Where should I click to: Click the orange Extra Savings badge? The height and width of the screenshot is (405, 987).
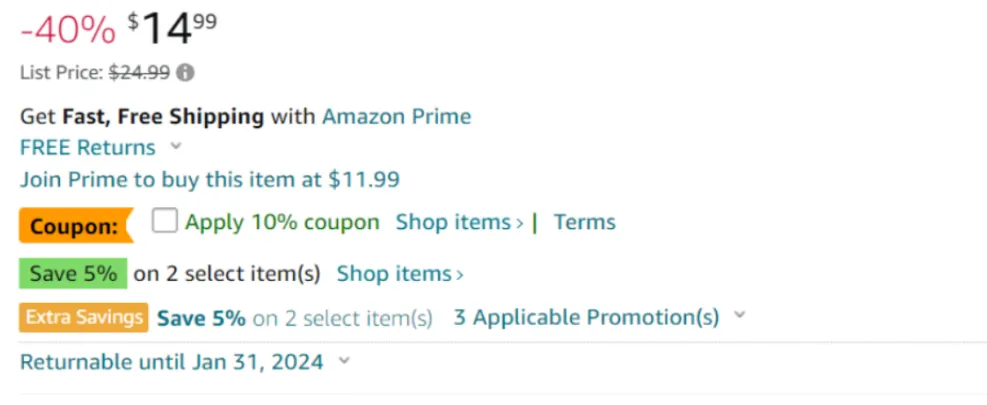tap(84, 318)
